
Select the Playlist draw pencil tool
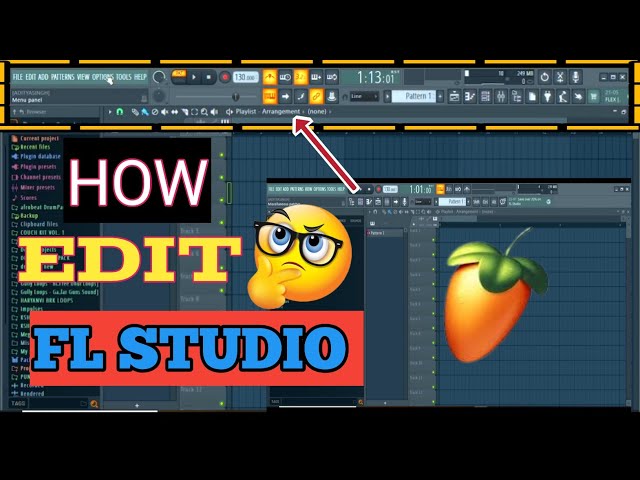135,111
